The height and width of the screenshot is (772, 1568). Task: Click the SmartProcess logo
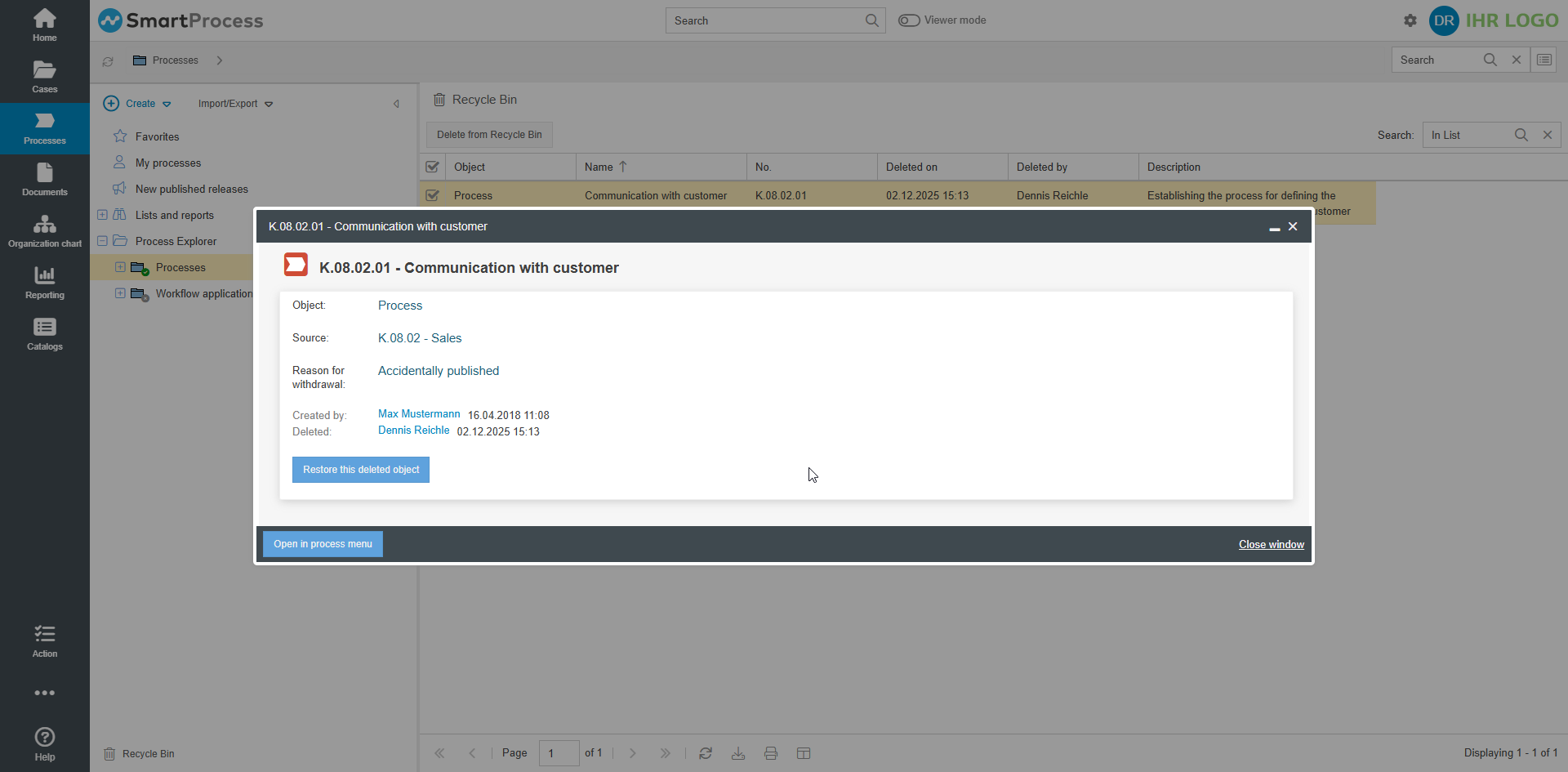click(180, 20)
